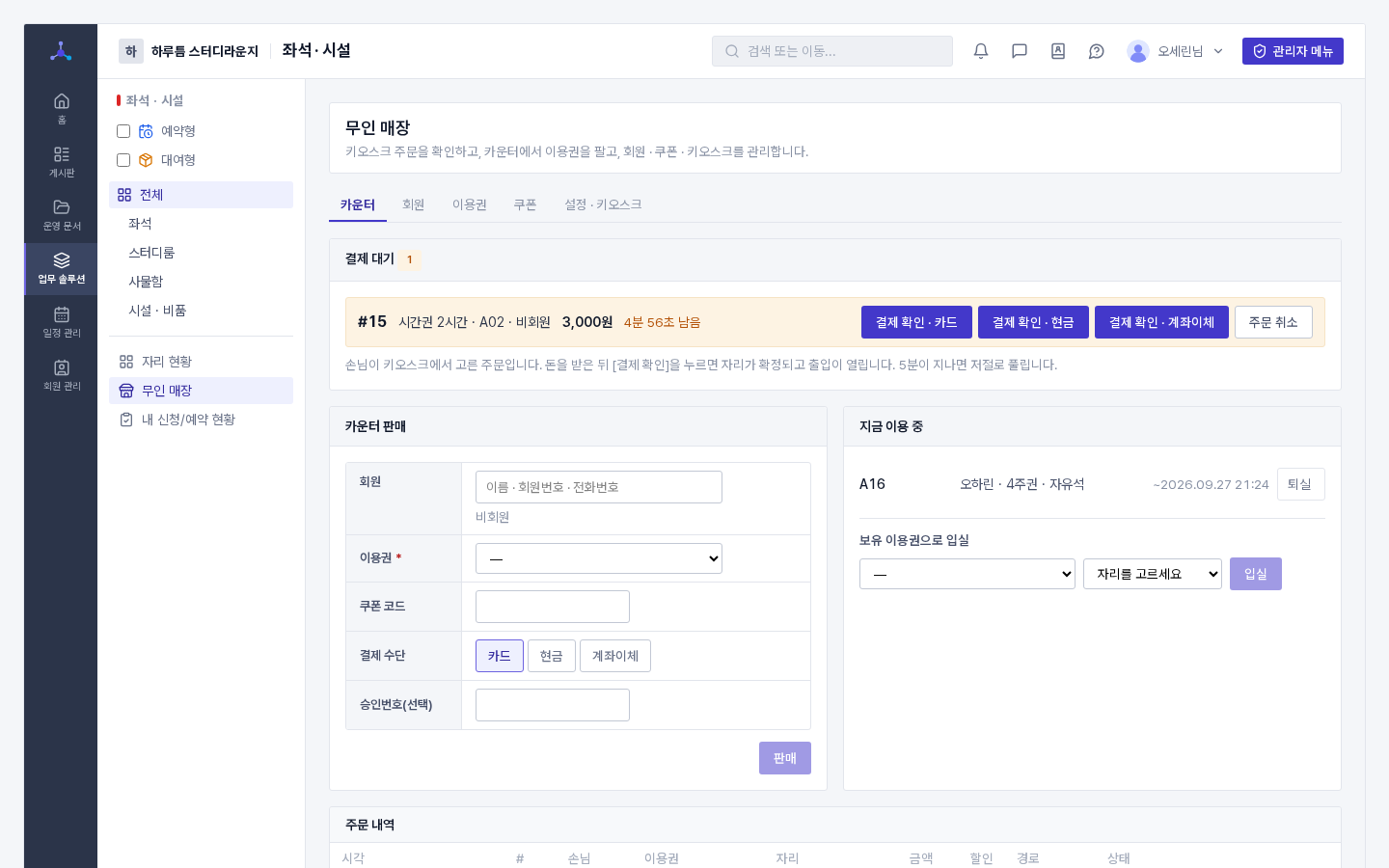
Task: Click 예약형 calendar icon
Action: point(146,131)
